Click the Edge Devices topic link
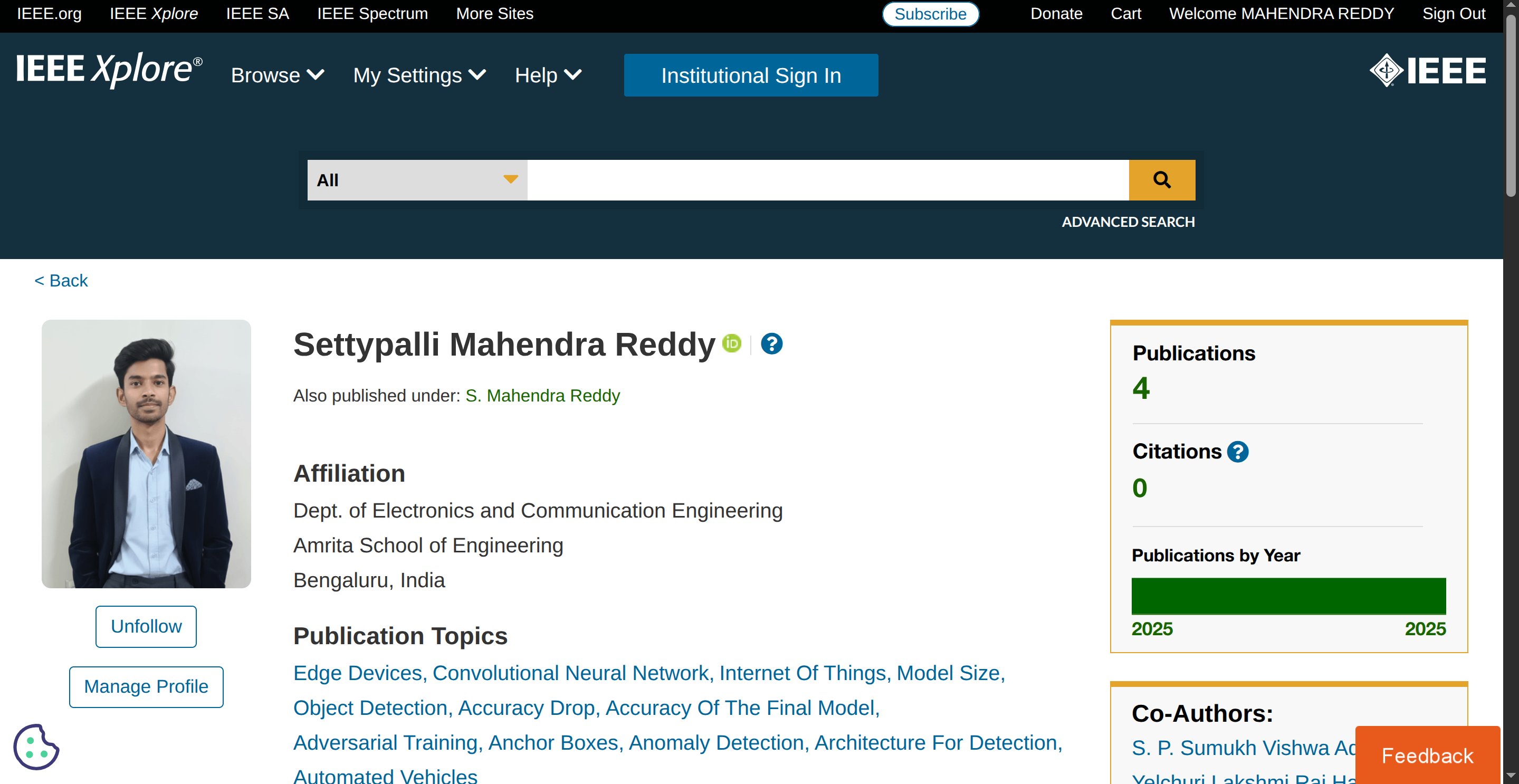The width and height of the screenshot is (1519, 784). 357,673
